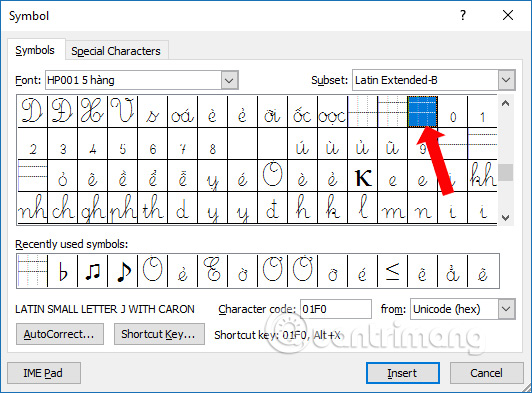This screenshot has width=532, height=393.
Task: Pick the cursive capital V symbol
Action: pyautogui.click(x=122, y=111)
